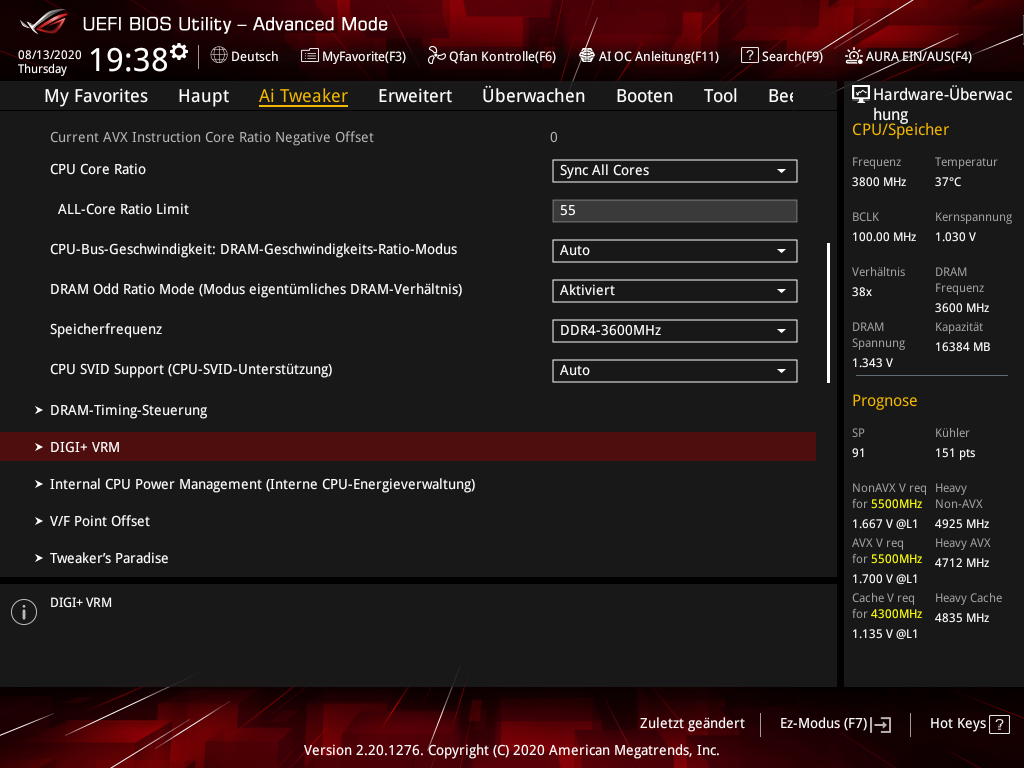Open the Tool tab
The height and width of the screenshot is (768, 1024).
(720, 96)
